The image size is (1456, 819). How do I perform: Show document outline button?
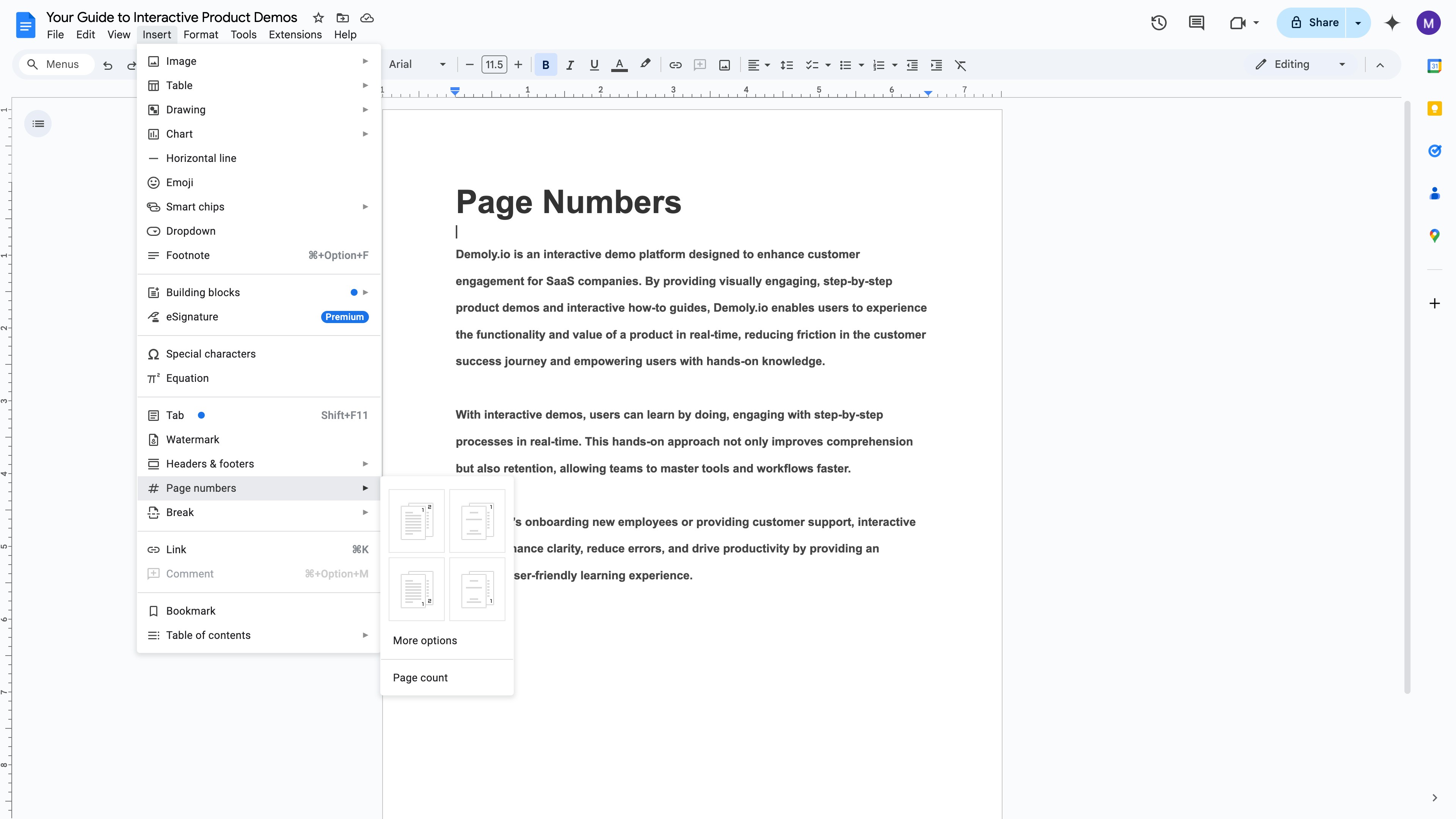click(x=38, y=123)
